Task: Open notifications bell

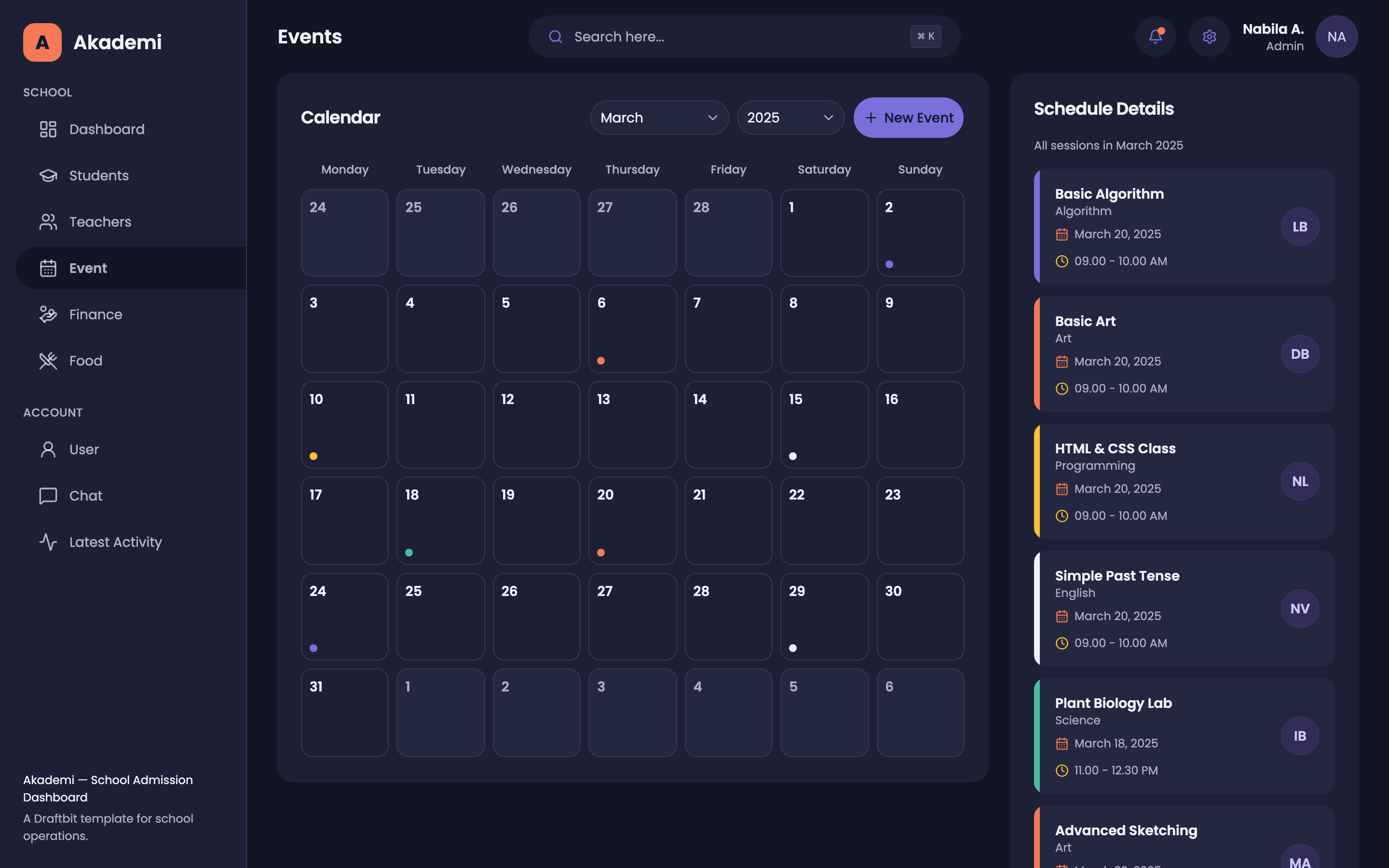Action: pyautogui.click(x=1155, y=37)
